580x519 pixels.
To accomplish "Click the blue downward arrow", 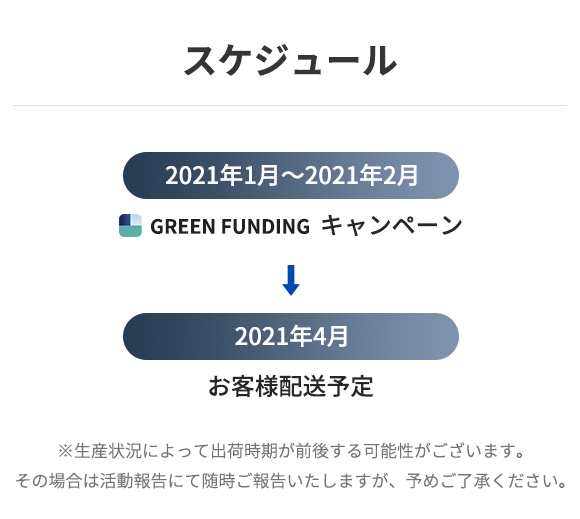I will [x=291, y=280].
